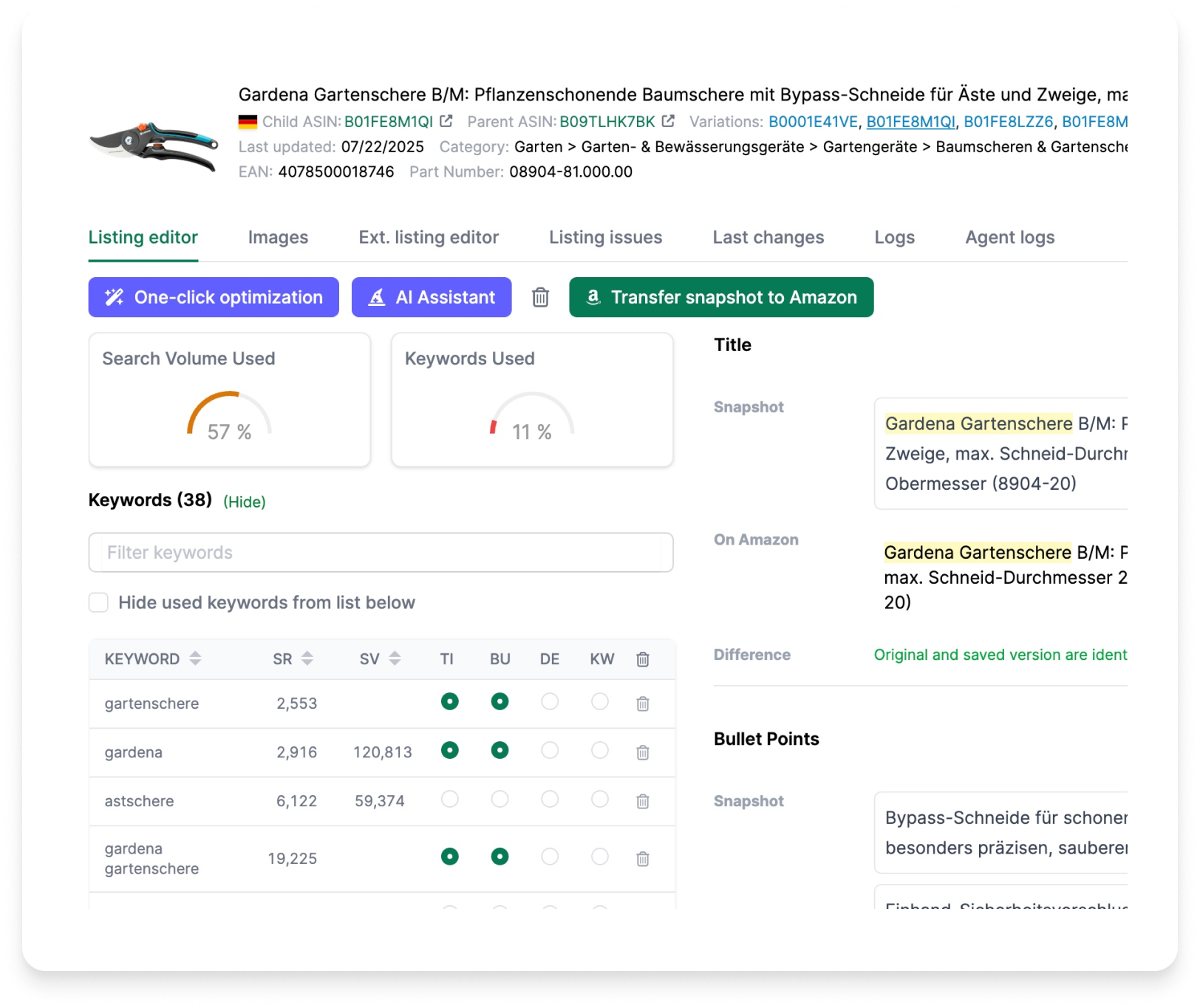
Task: Click SV value 120,813
Action: pyautogui.click(x=383, y=752)
